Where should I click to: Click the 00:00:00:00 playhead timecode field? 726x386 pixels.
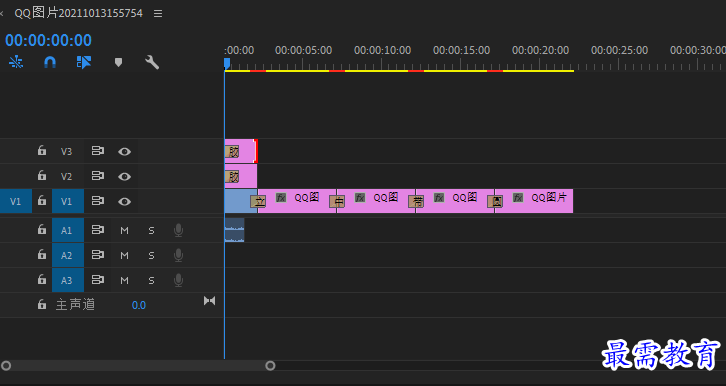coord(49,40)
